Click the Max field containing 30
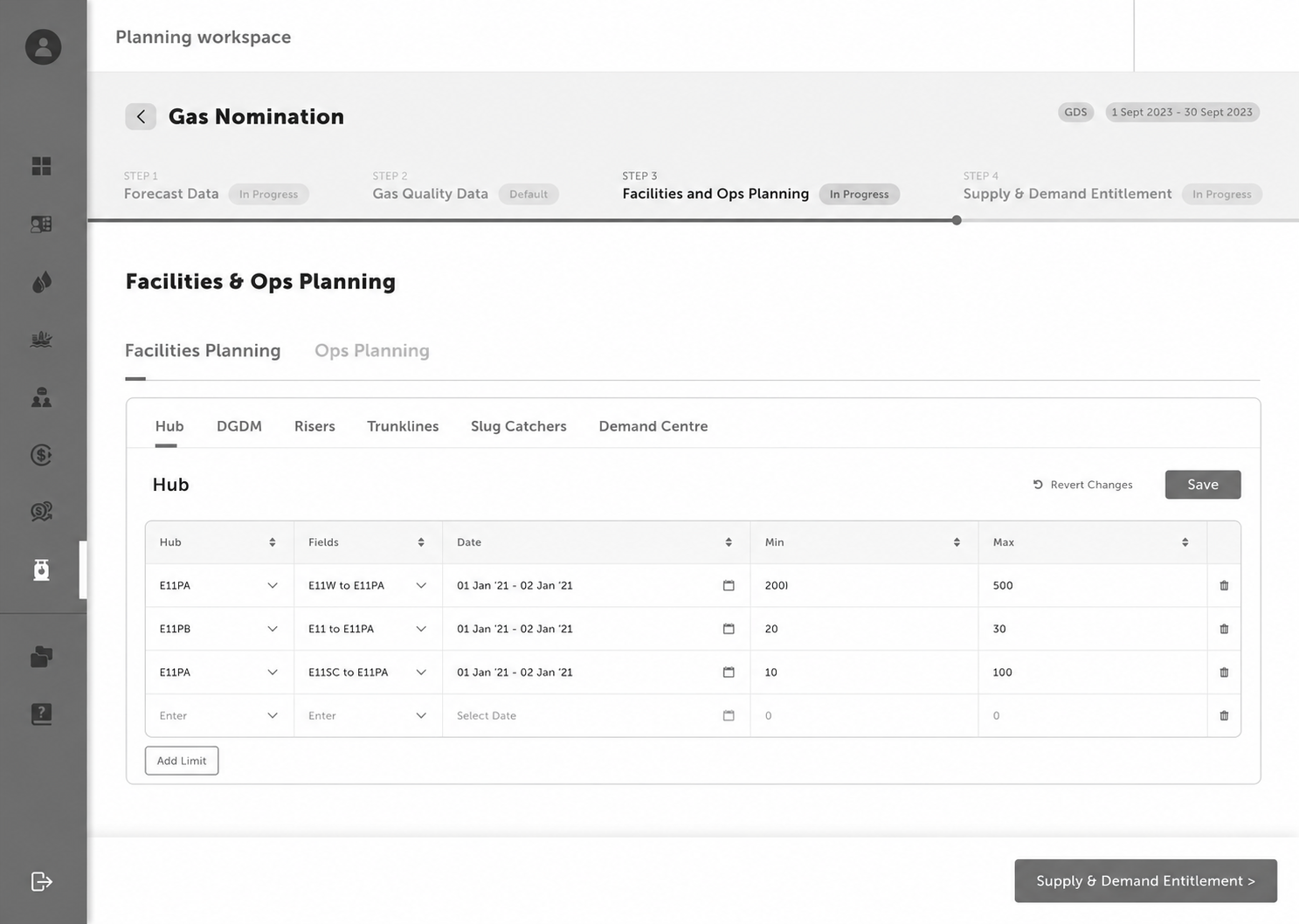This screenshot has width=1299, height=924. tap(1092, 629)
